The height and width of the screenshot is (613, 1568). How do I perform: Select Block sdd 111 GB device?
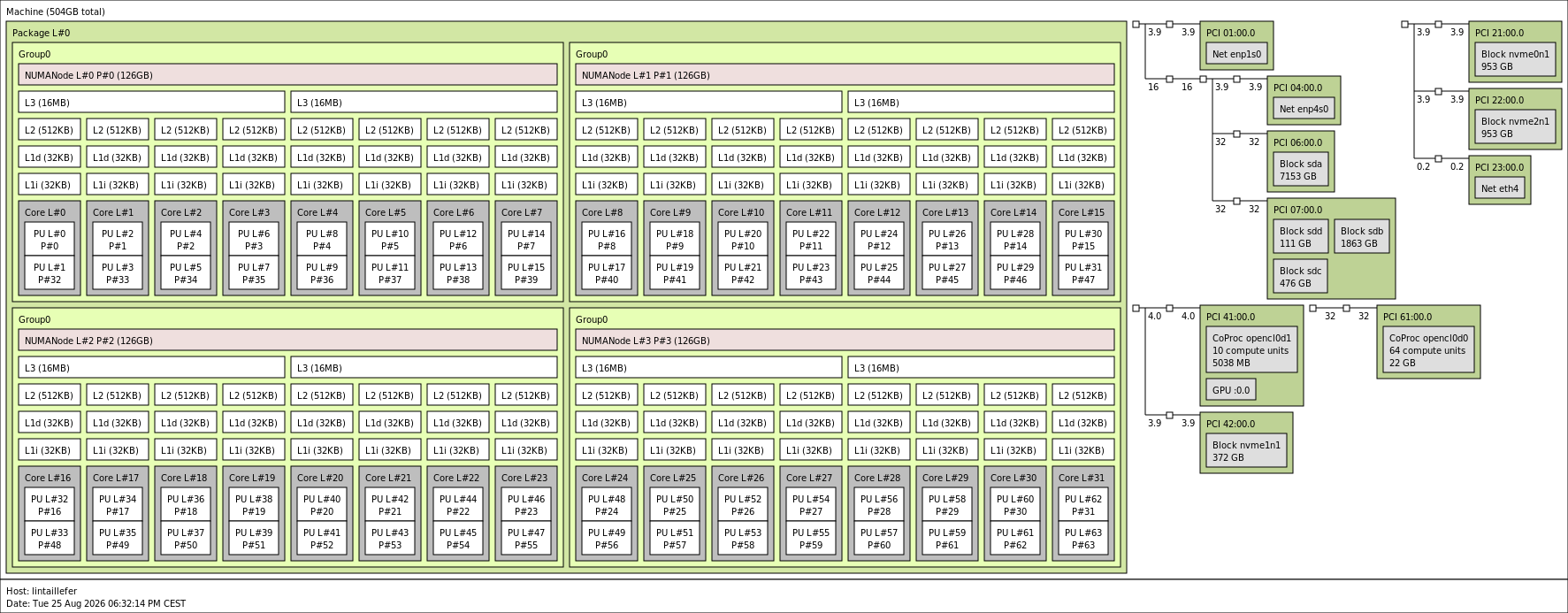click(1301, 237)
